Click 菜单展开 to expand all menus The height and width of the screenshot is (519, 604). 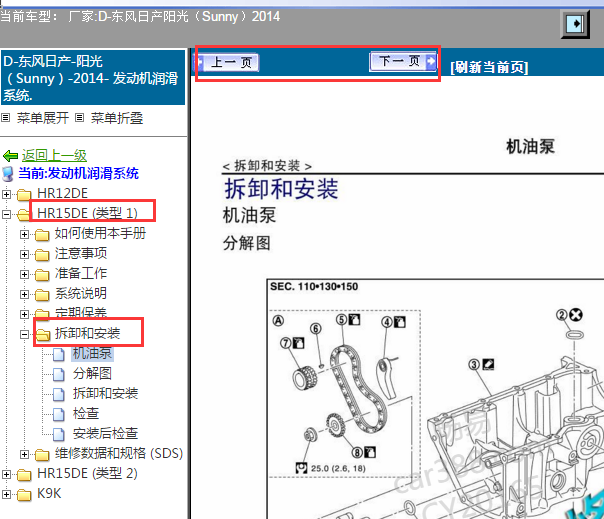[x=43, y=118]
